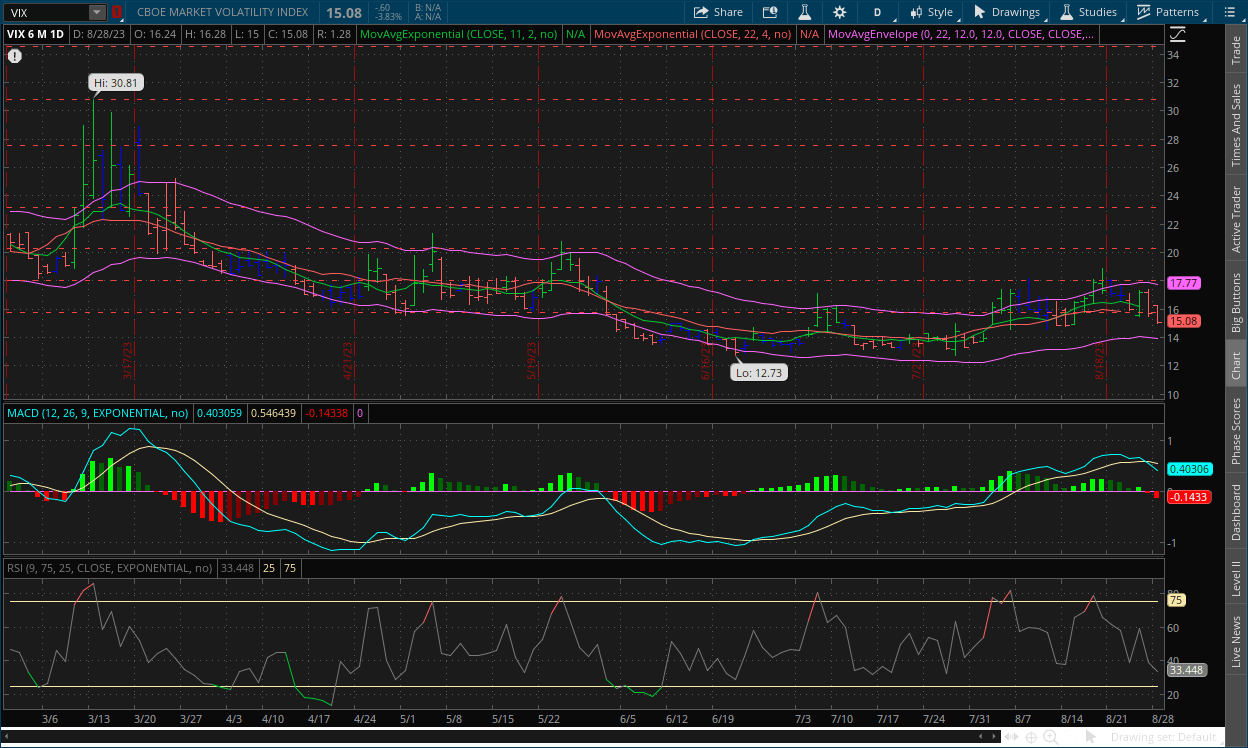
Task: Click the -0.1433 MACD histogram tag
Action: click(x=1188, y=497)
